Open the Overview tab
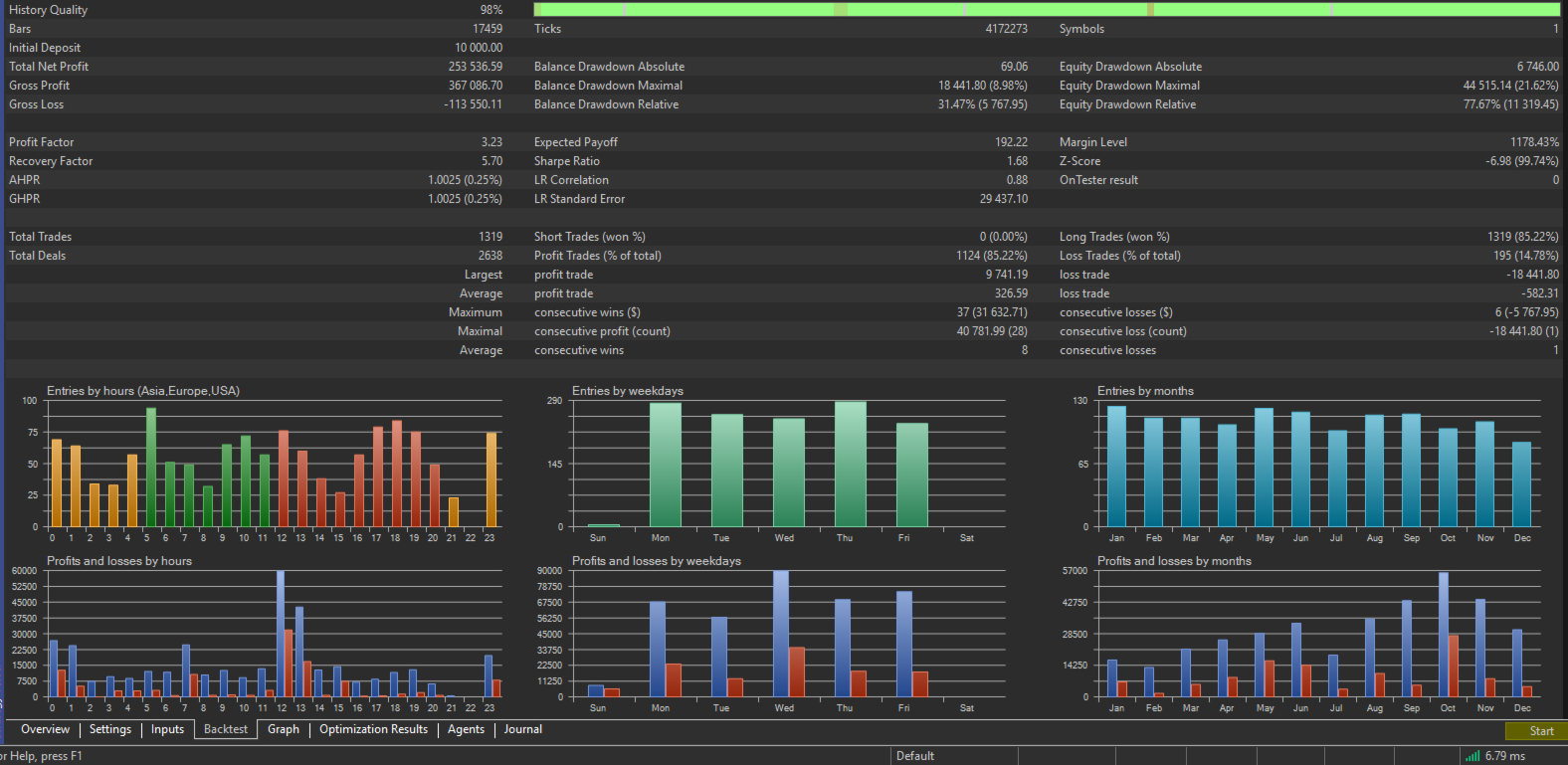This screenshot has width=1568, height=765. click(x=45, y=729)
